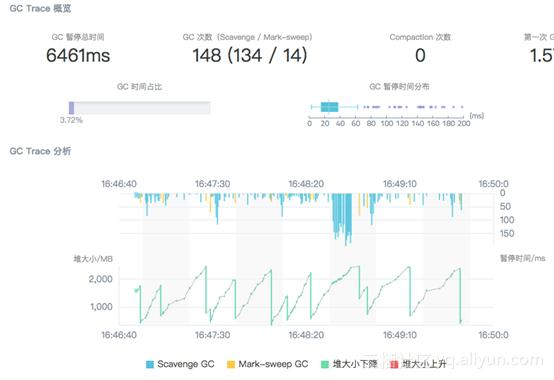Click the 16:47:30 label on top time axis
Screen dimensions: 554x380
click(212, 184)
